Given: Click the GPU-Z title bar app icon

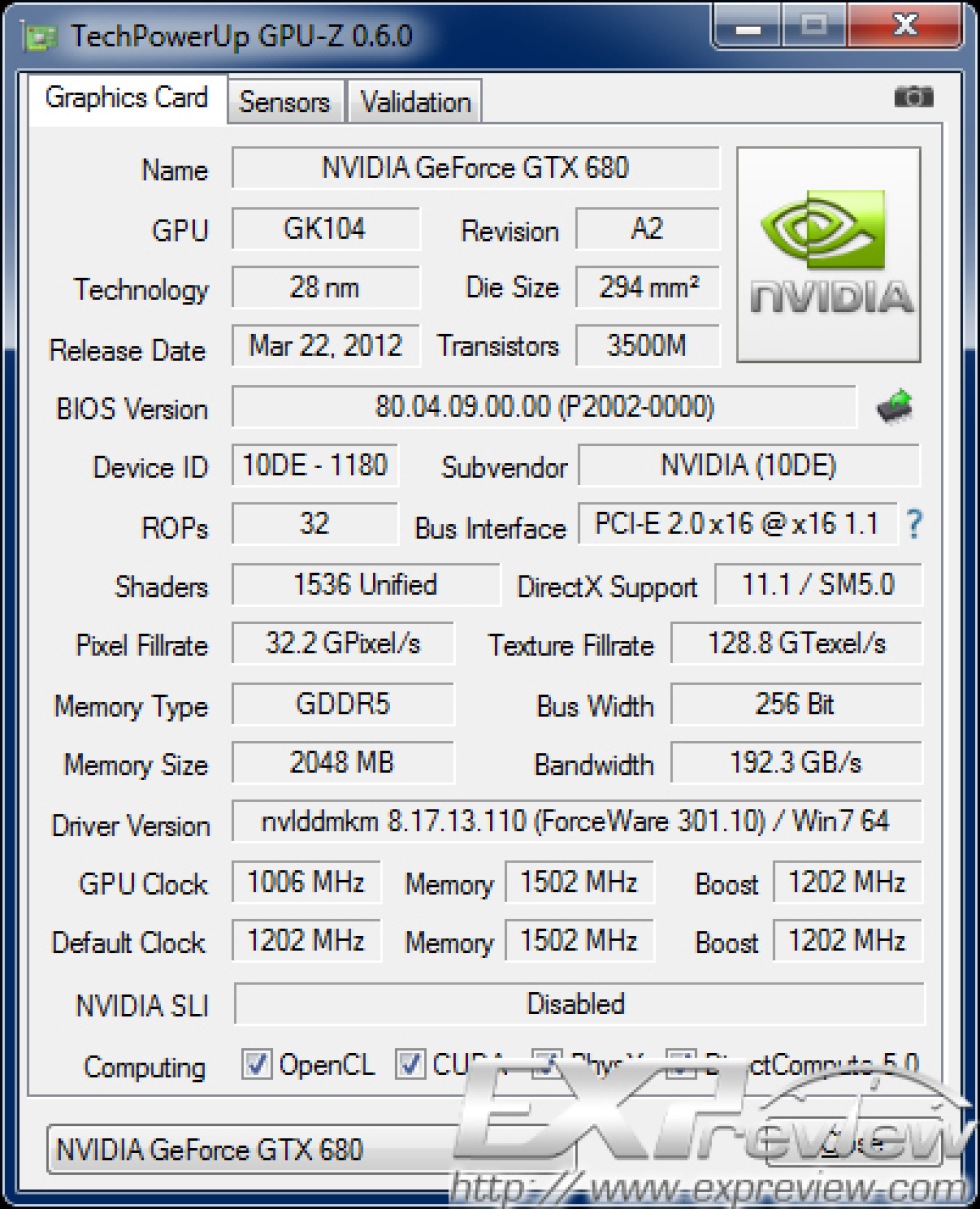Looking at the screenshot, I should tap(42, 36).
